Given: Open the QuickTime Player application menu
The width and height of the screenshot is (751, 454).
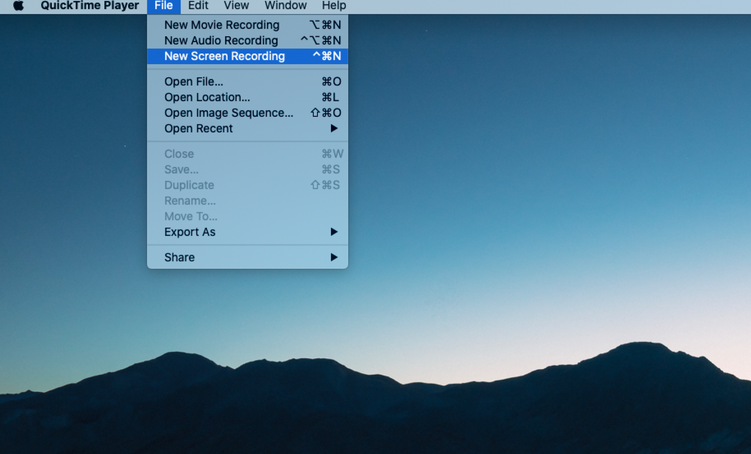Looking at the screenshot, I should point(90,6).
